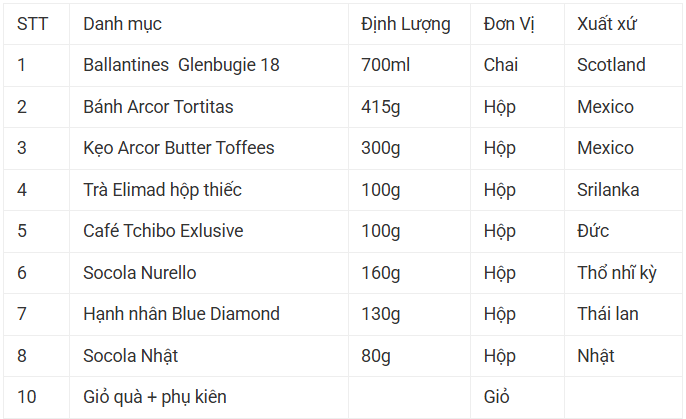686x419 pixels.
Task: Select the 'Ballantines Glenbugie 18' cell
Action: point(181,65)
